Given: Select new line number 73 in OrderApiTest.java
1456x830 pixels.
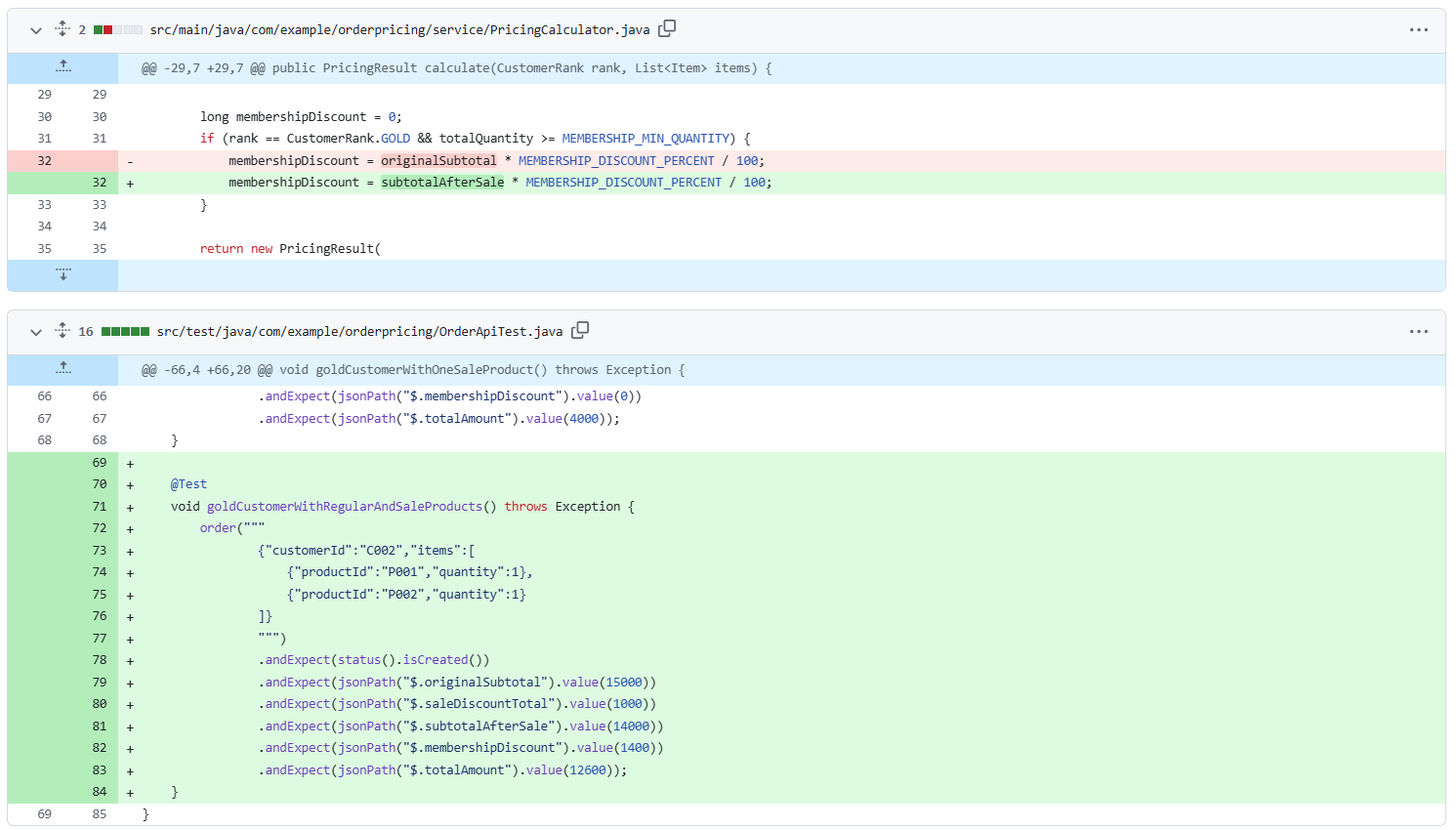Looking at the screenshot, I should click(100, 551).
